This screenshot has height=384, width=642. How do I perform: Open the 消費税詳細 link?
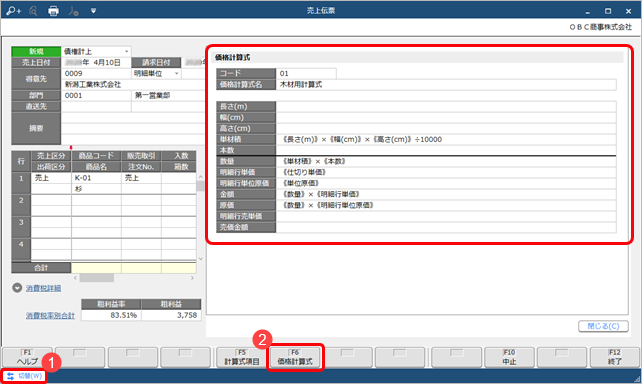click(43, 289)
